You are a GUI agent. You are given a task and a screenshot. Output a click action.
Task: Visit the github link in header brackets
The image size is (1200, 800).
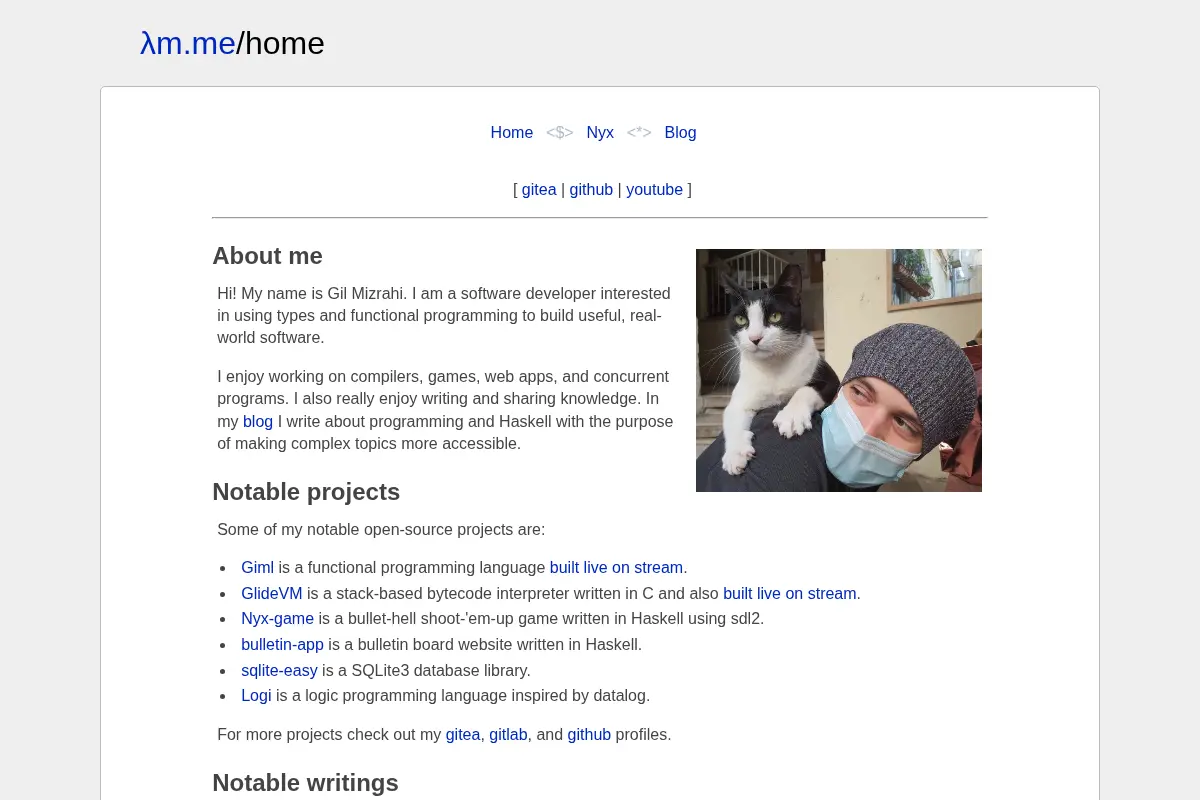click(x=591, y=190)
